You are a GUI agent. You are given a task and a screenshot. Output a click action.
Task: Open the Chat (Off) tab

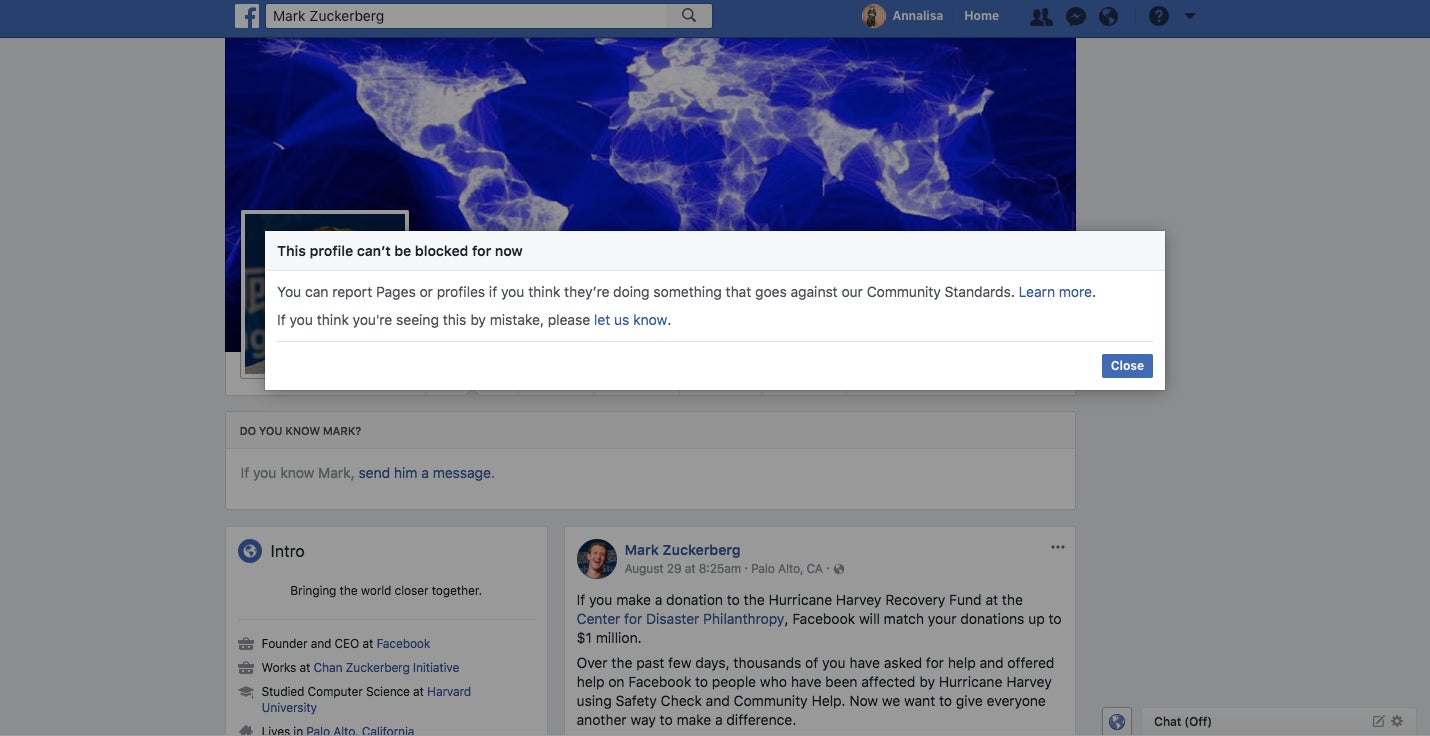coord(1182,721)
